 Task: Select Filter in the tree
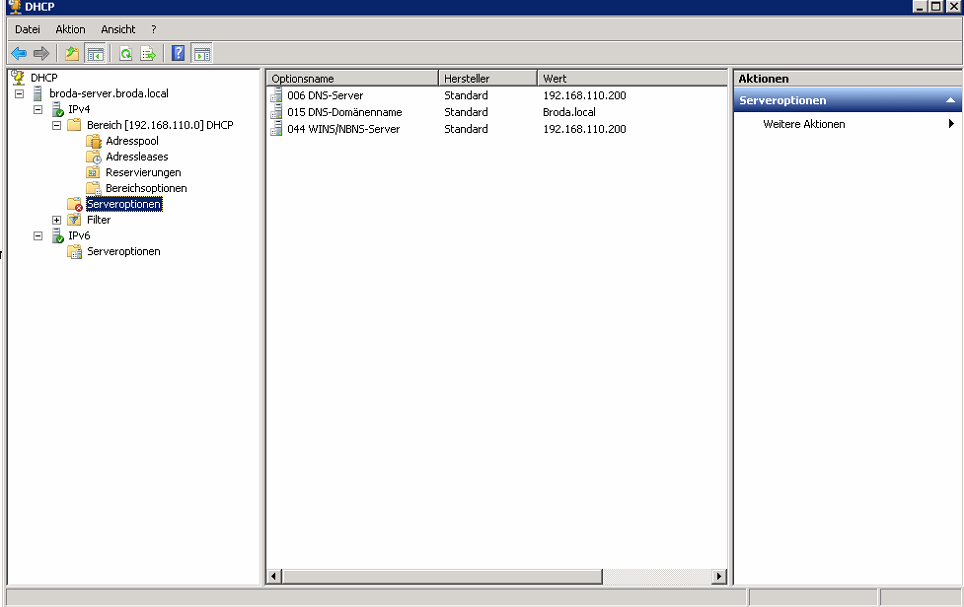point(98,220)
